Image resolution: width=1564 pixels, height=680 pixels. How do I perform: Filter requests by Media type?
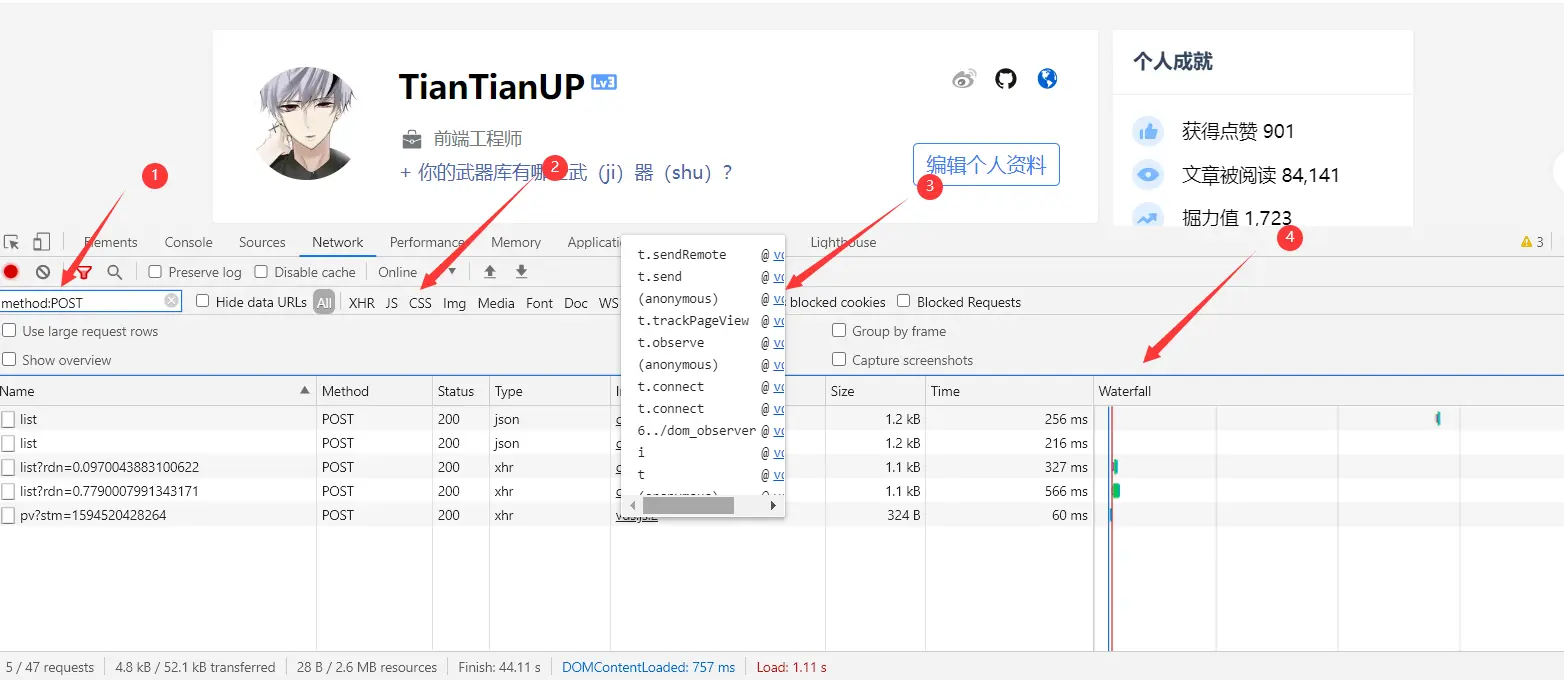(x=496, y=303)
